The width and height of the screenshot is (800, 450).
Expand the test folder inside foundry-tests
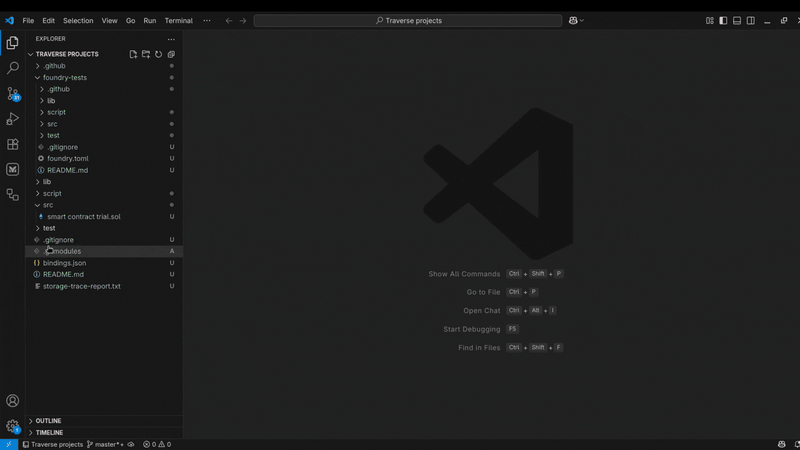pos(104,136)
